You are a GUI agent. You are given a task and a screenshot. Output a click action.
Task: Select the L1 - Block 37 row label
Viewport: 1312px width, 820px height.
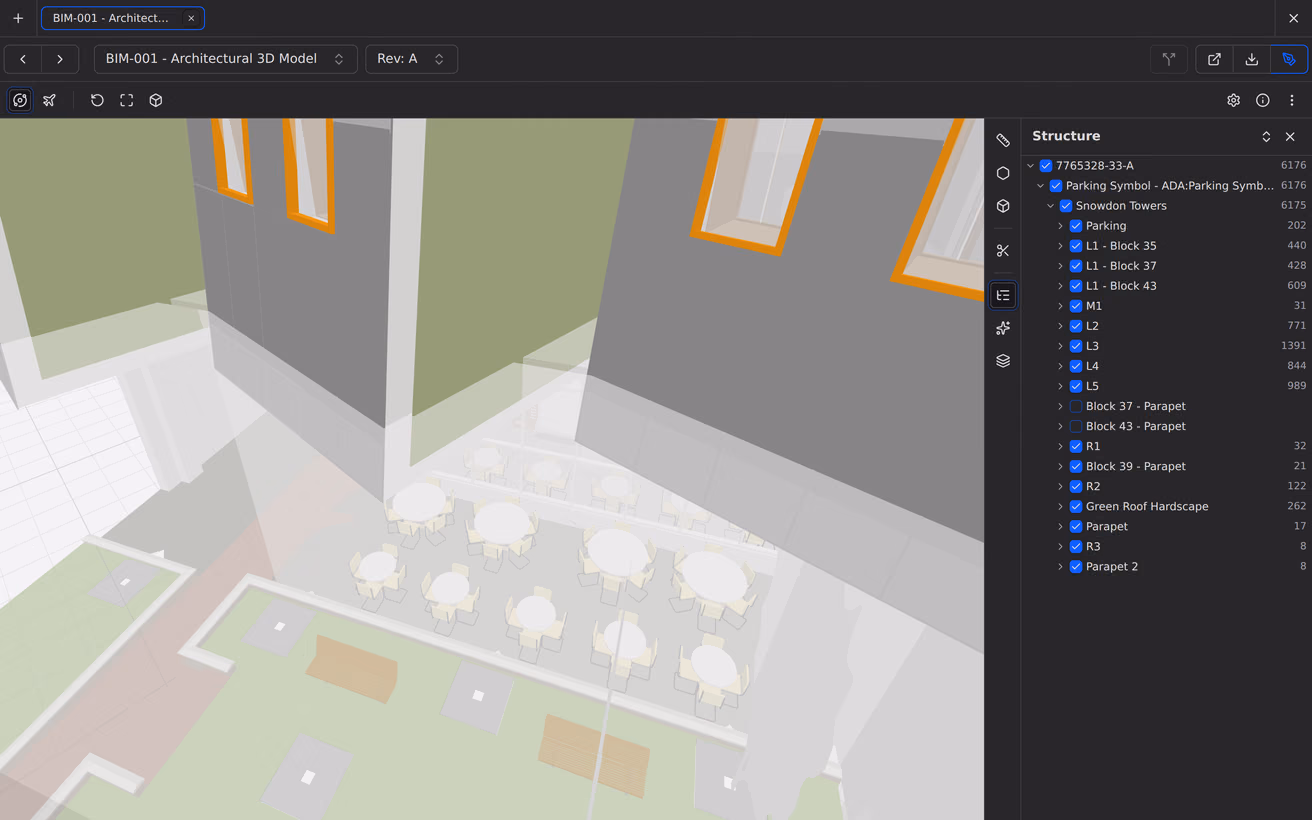coord(1121,266)
